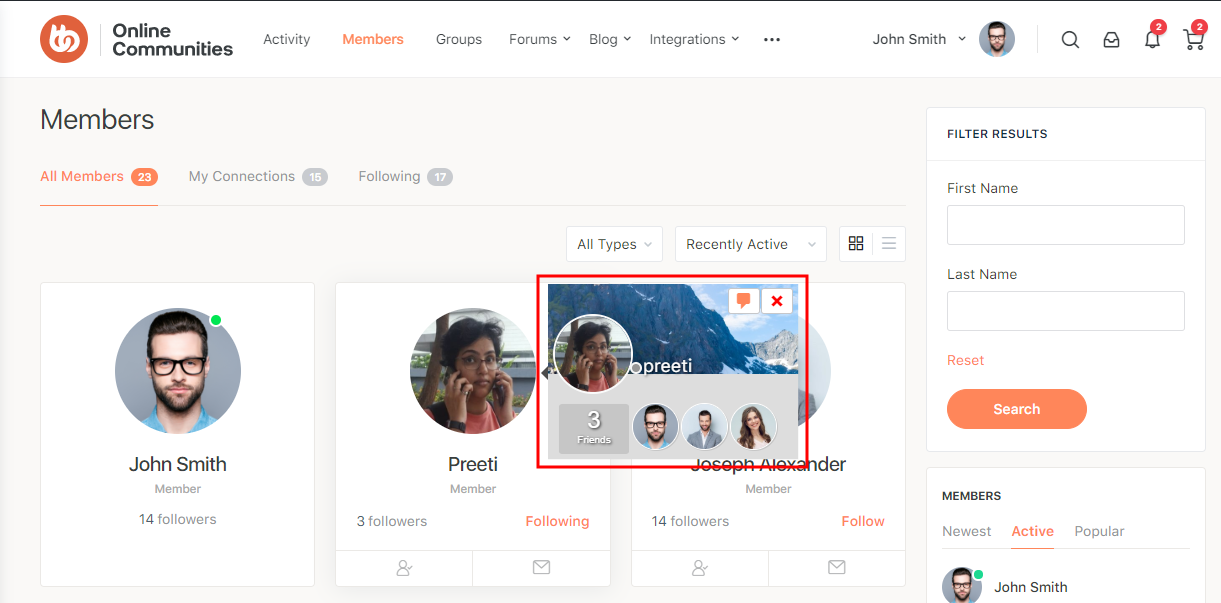Click the envelope icon under Preeti's card
Image resolution: width=1221 pixels, height=603 pixels.
coord(541,568)
